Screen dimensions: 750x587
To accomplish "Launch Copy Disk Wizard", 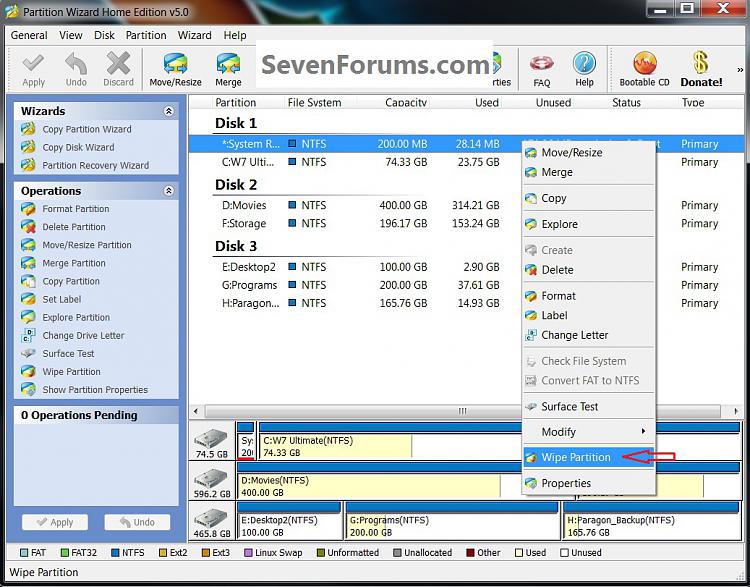I will click(x=78, y=147).
